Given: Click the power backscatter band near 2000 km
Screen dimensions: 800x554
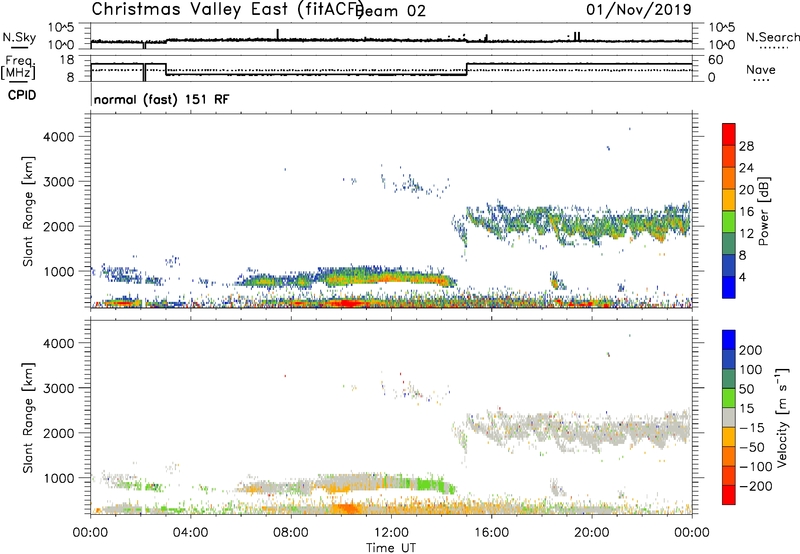Looking at the screenshot, I should 577,224.
